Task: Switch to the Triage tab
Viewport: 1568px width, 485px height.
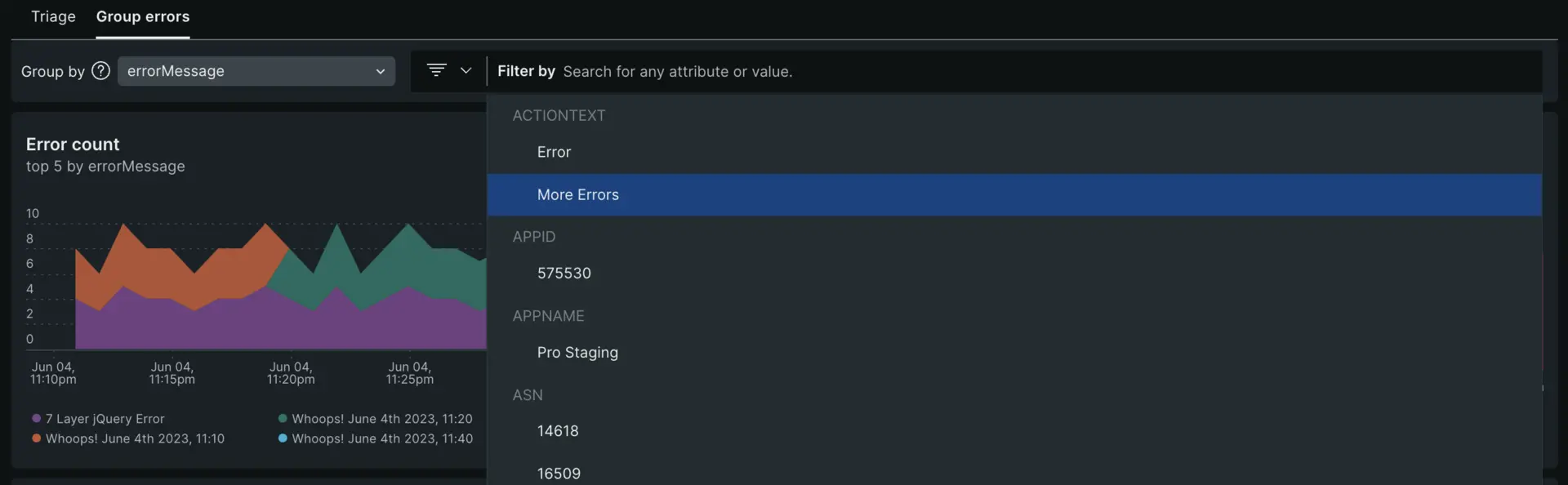Action: click(53, 16)
